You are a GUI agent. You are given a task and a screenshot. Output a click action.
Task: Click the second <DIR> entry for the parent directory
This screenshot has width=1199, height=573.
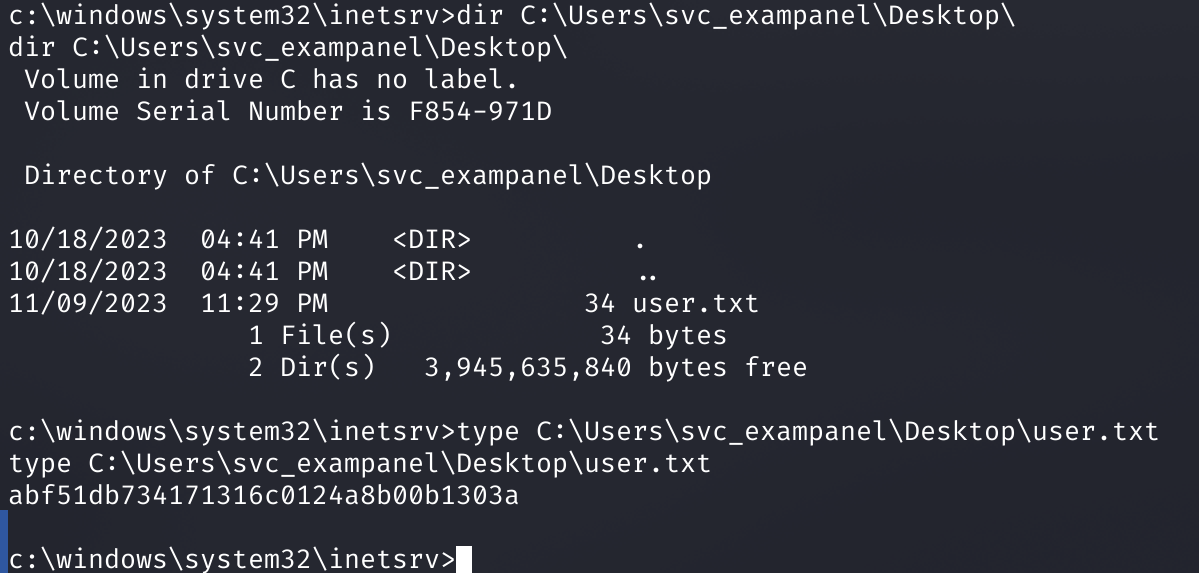click(432, 272)
